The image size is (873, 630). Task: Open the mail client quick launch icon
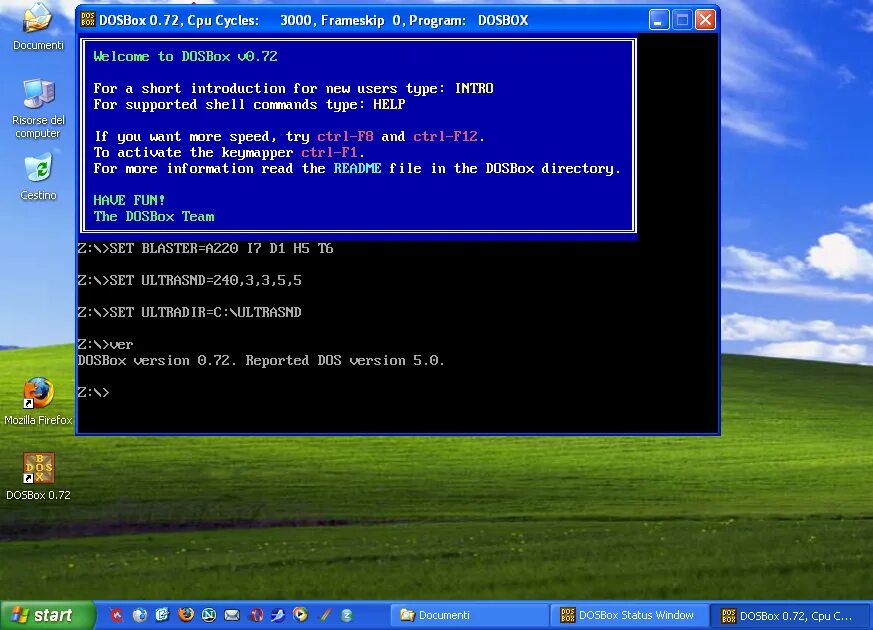tap(230, 615)
